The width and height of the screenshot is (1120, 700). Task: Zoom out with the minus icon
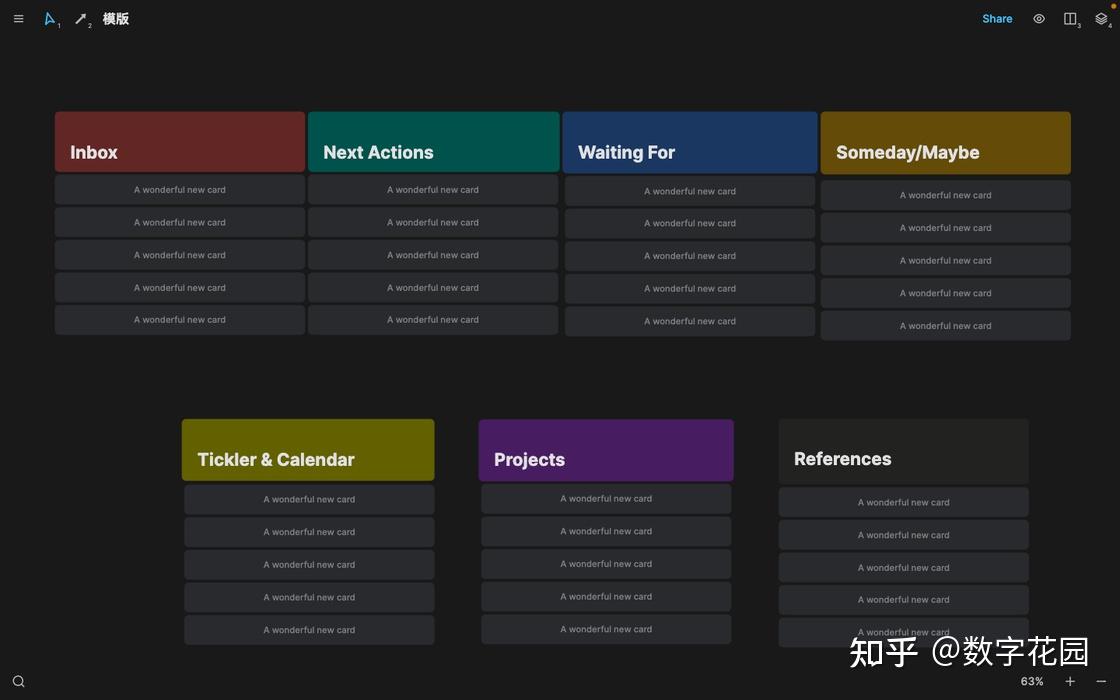[1098, 681]
